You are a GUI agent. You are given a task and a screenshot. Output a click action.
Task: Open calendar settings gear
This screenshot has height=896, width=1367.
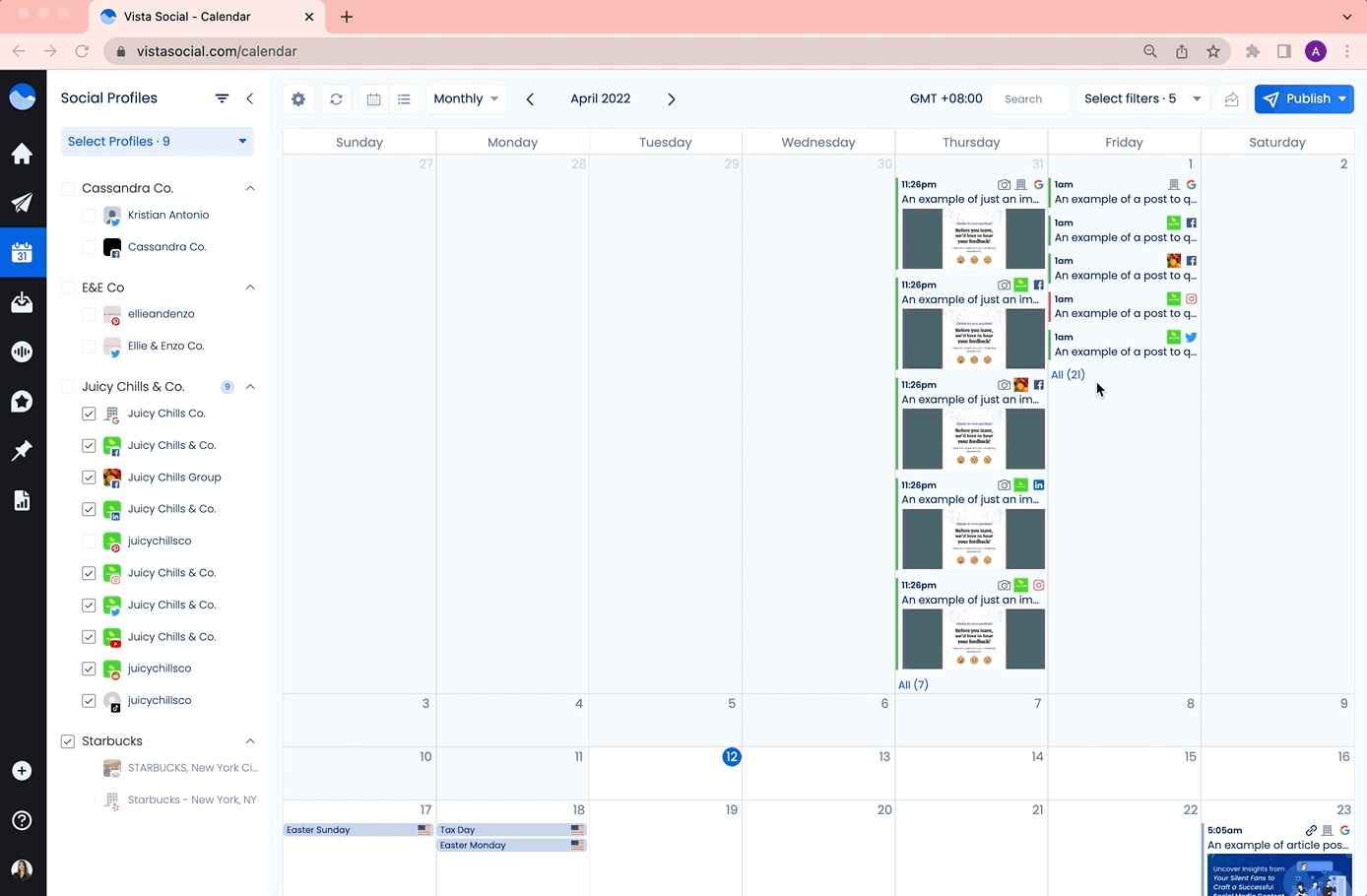[x=298, y=98]
